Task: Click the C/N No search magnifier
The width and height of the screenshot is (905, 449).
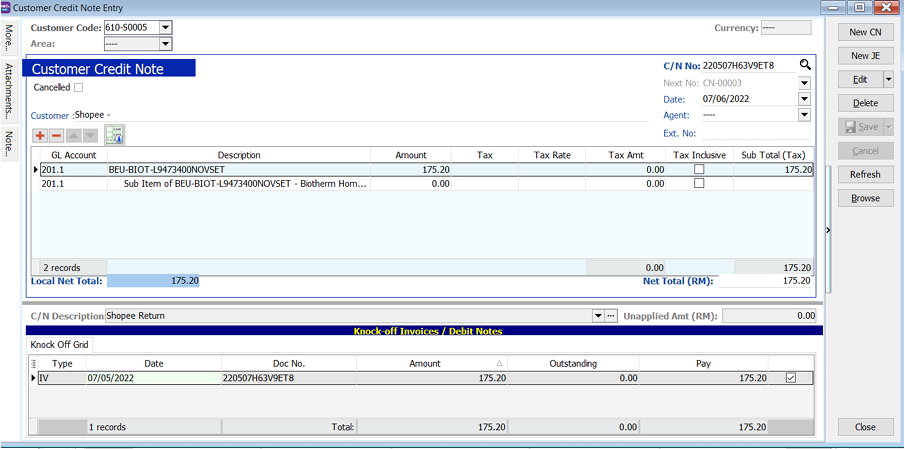Action: (804, 65)
